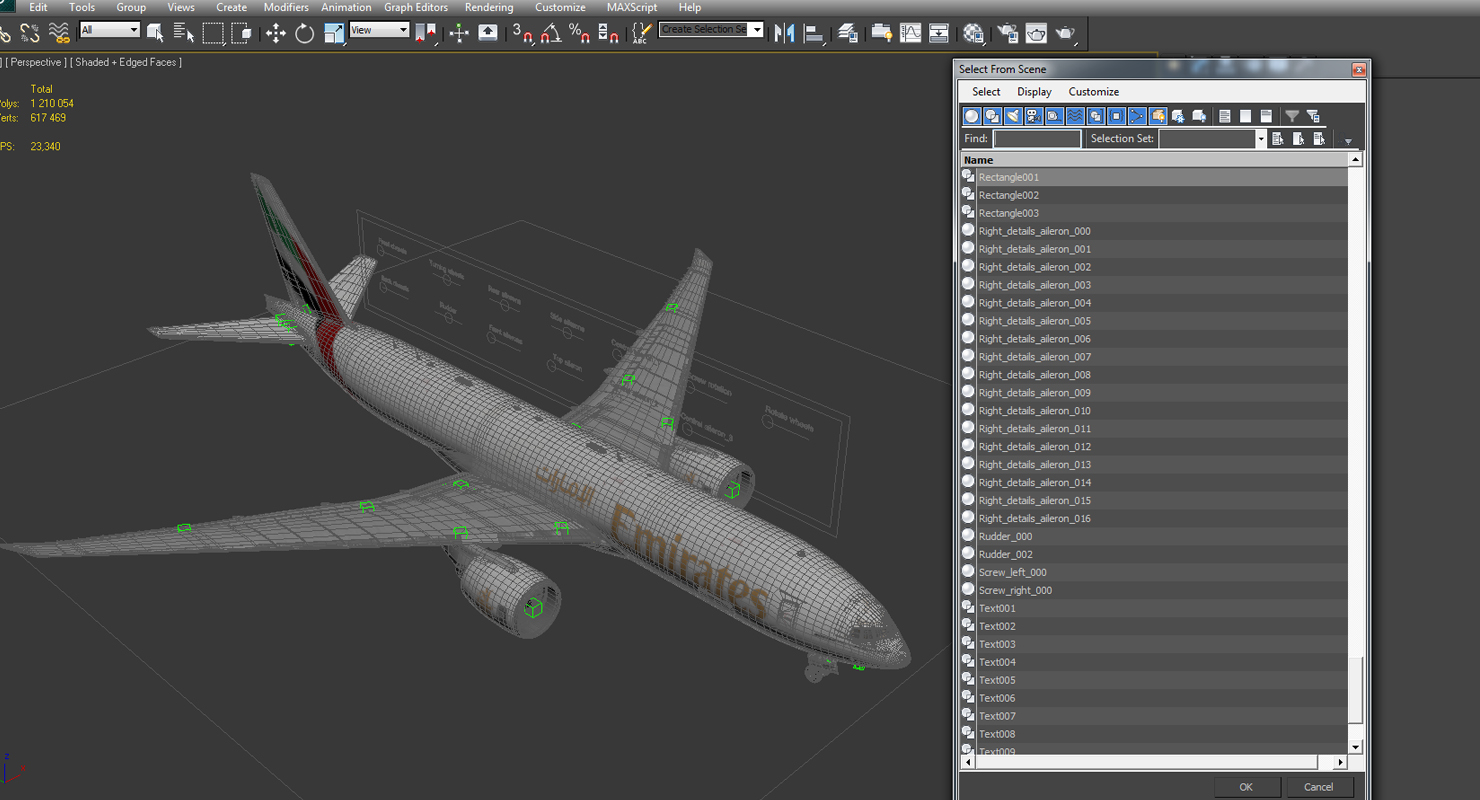Toggle Display Helpers filter in dialog
The height and width of the screenshot is (800, 1480).
click(1054, 116)
